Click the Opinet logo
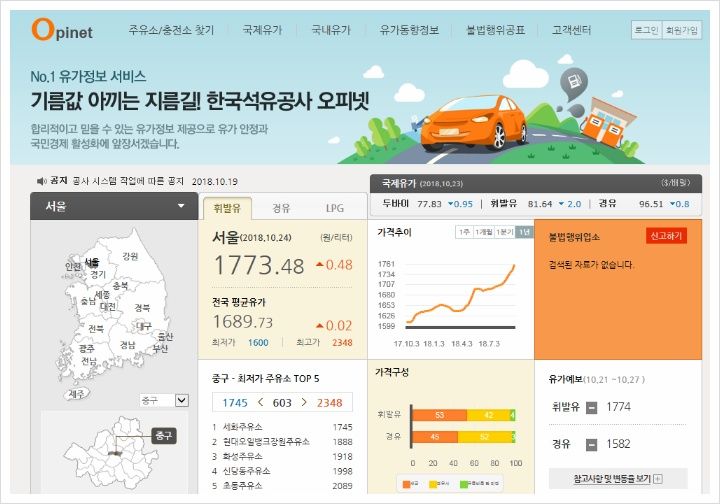720x504 pixels. [x=62, y=30]
